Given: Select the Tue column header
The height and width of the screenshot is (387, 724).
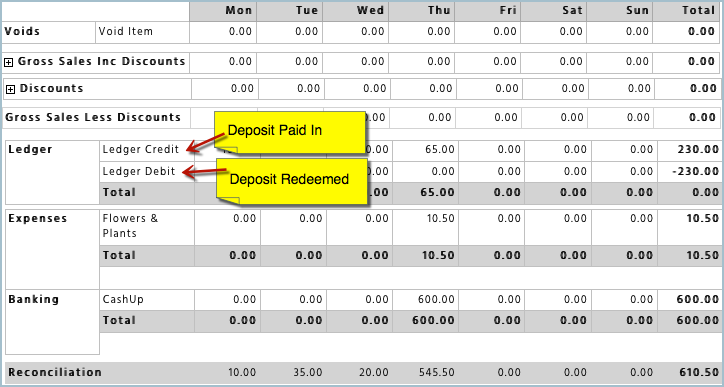Looking at the screenshot, I should tap(307, 11).
